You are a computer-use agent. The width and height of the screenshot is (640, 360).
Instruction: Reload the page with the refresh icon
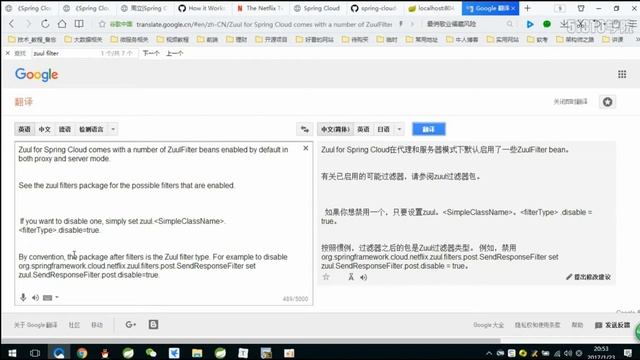click(45, 24)
